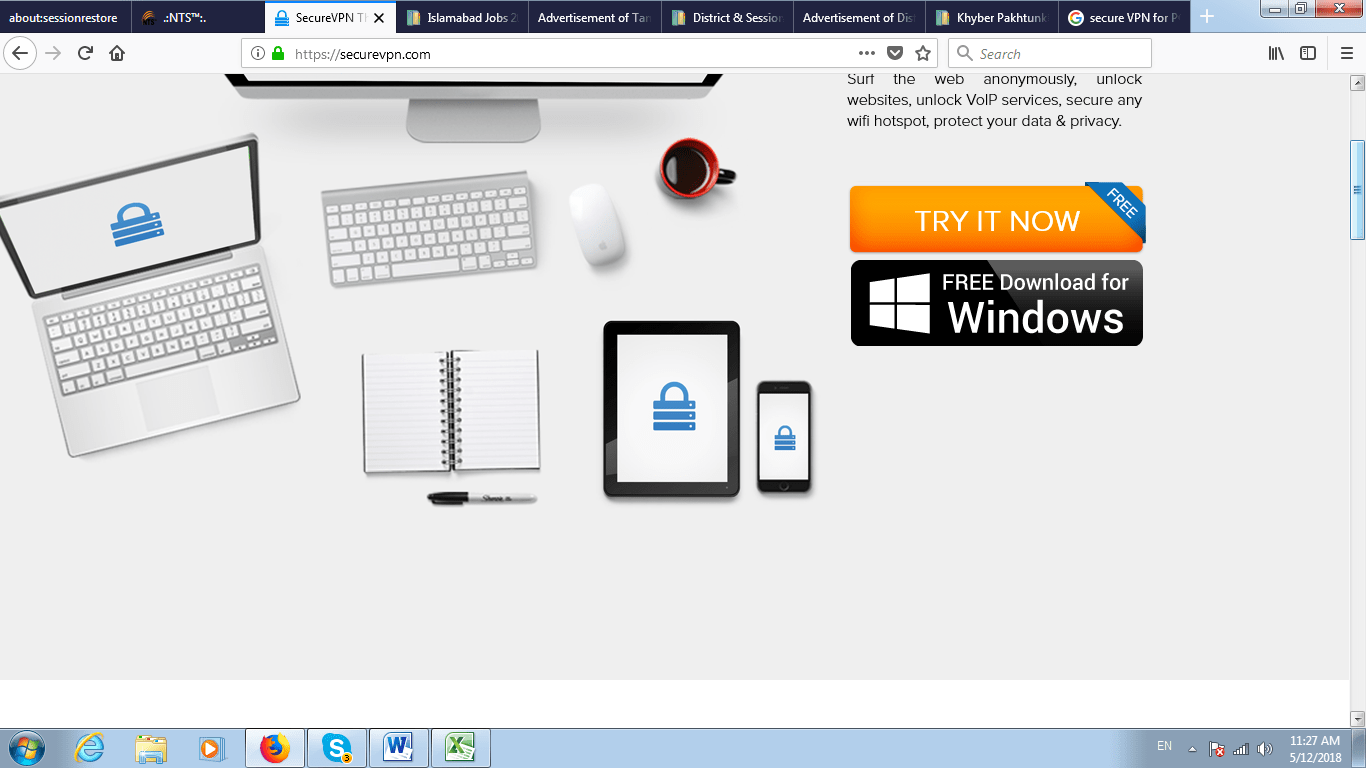
Task: Close the SecureVPN tab
Action: pos(379,18)
